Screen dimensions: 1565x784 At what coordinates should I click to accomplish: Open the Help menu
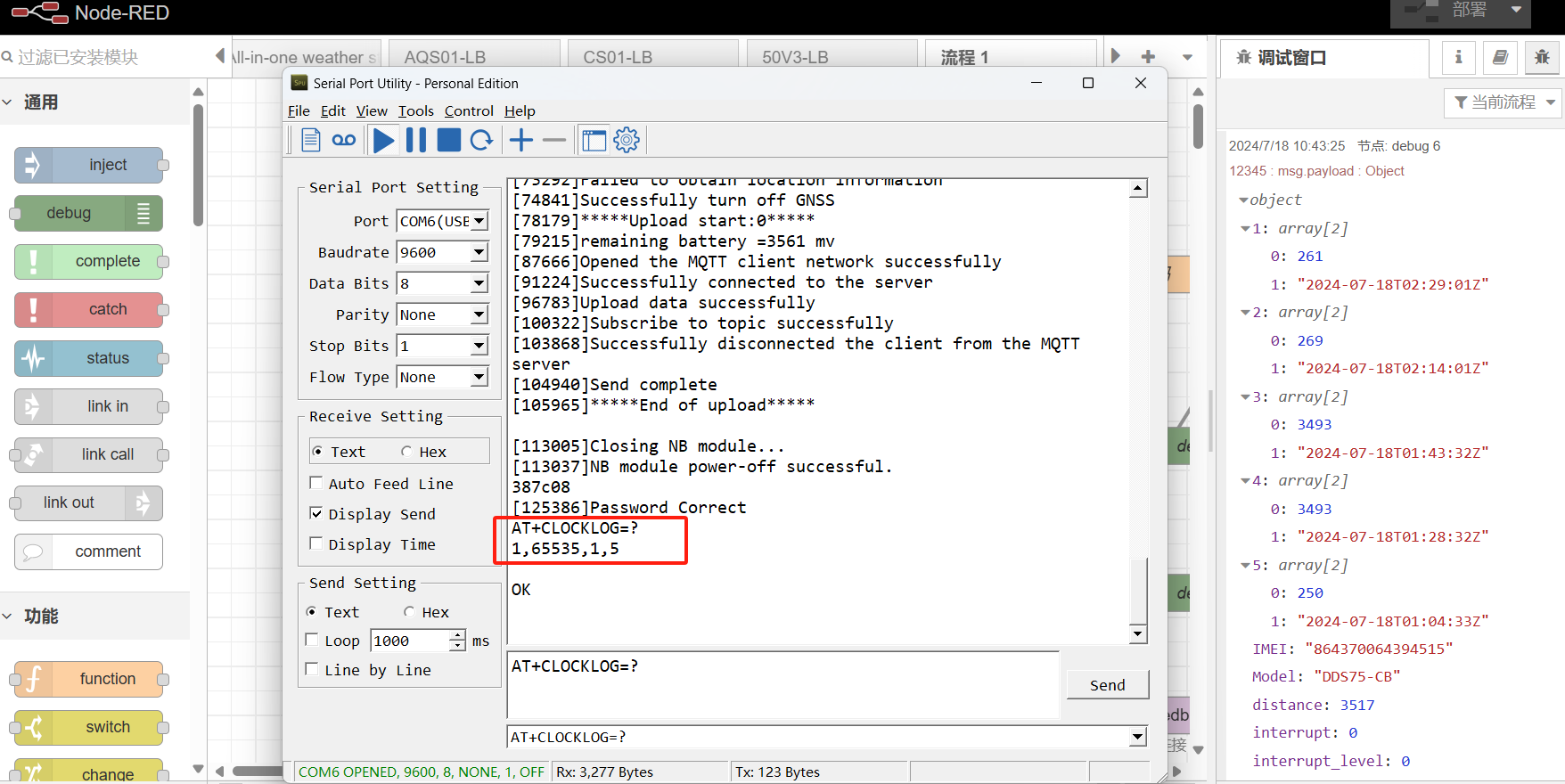tap(520, 111)
